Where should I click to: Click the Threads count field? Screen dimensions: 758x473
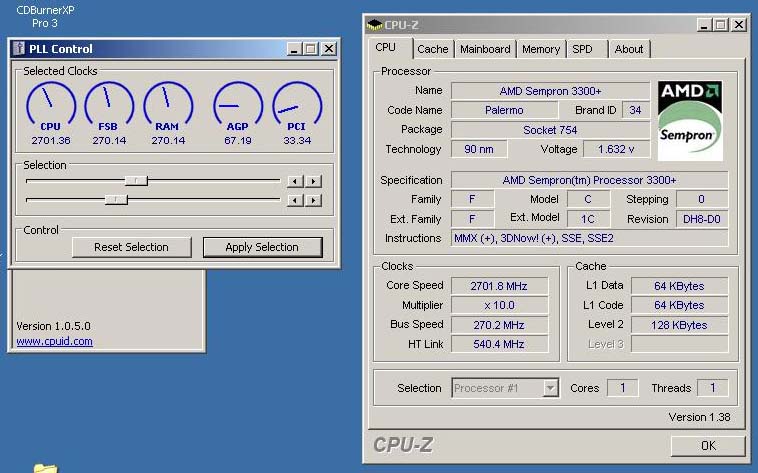pyautogui.click(x=713, y=388)
